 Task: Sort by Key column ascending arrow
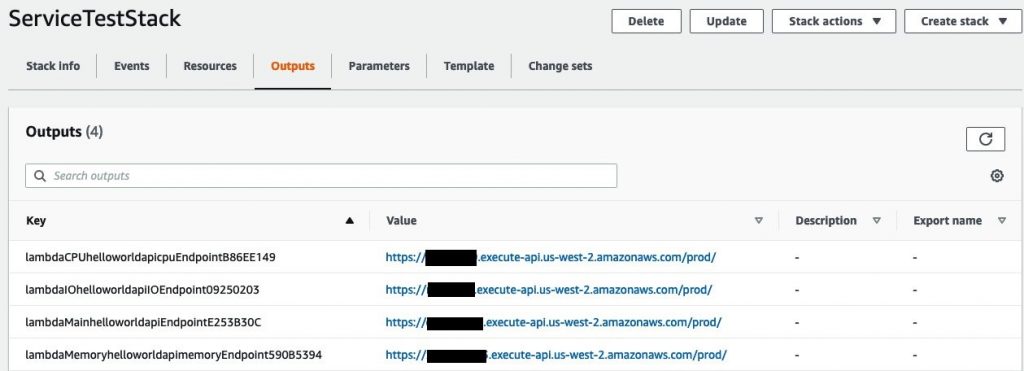(x=349, y=221)
